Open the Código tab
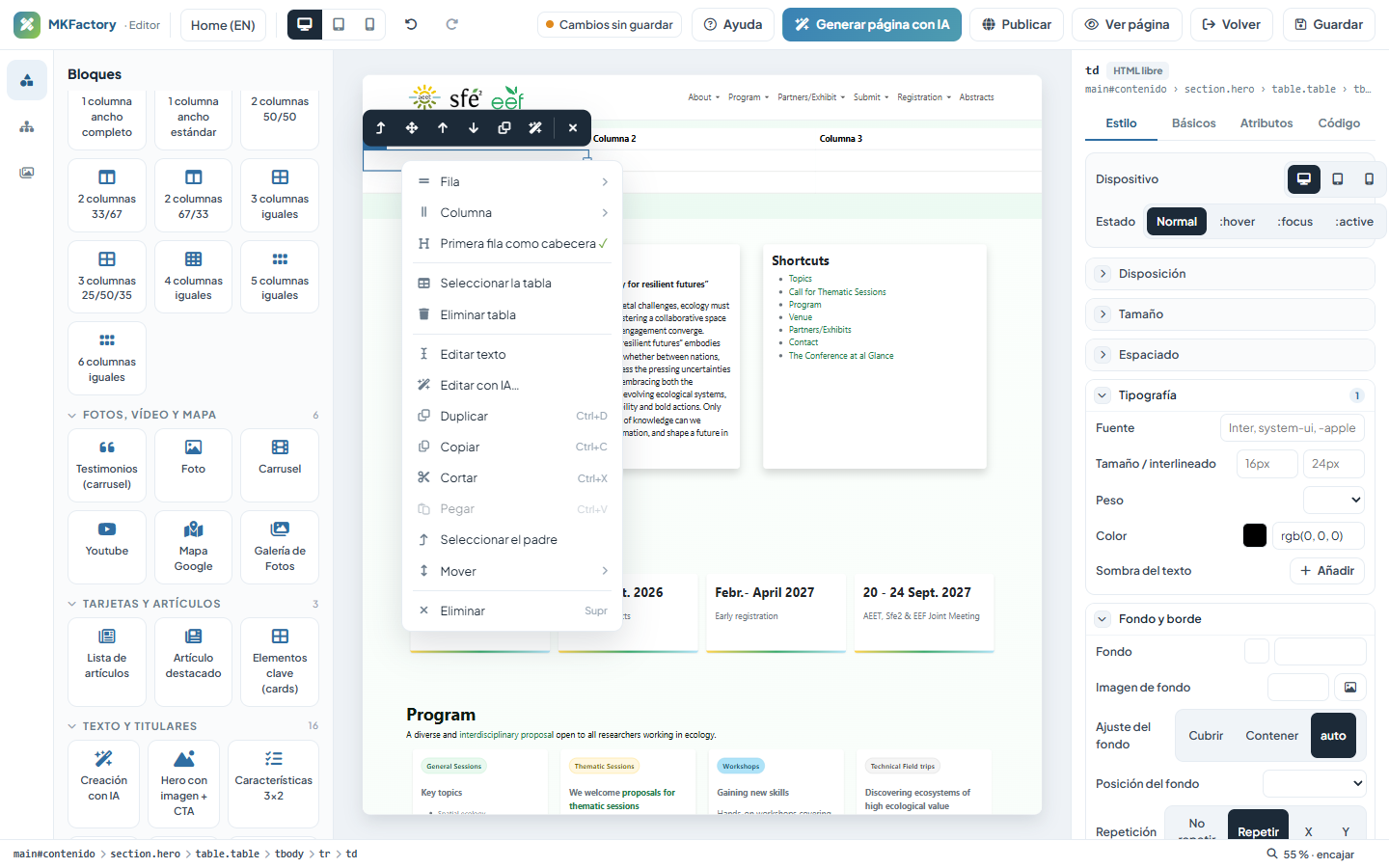Image resolution: width=1389 pixels, height=868 pixels. 1339,123
